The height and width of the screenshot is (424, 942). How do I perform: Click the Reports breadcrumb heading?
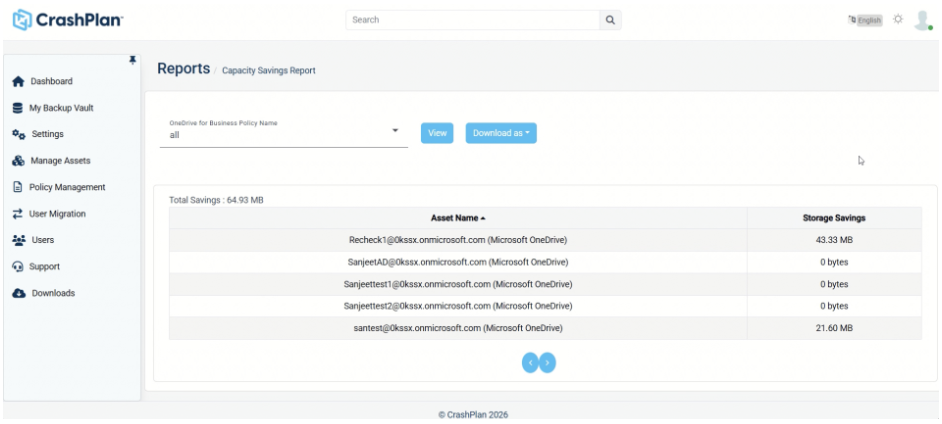point(184,68)
